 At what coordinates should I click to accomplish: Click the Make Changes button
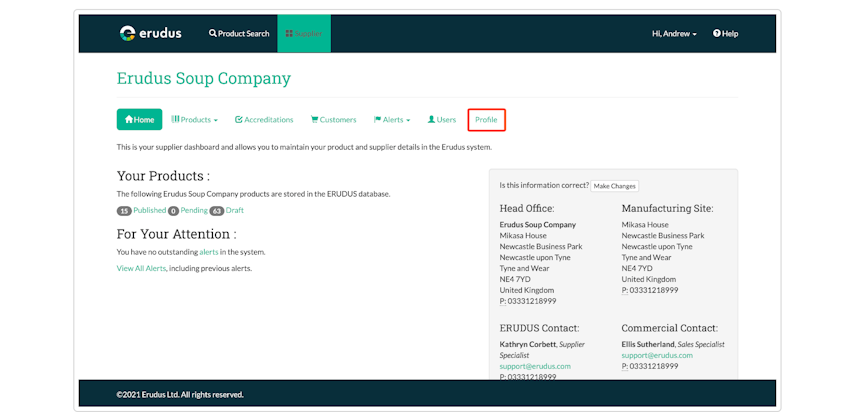614,186
